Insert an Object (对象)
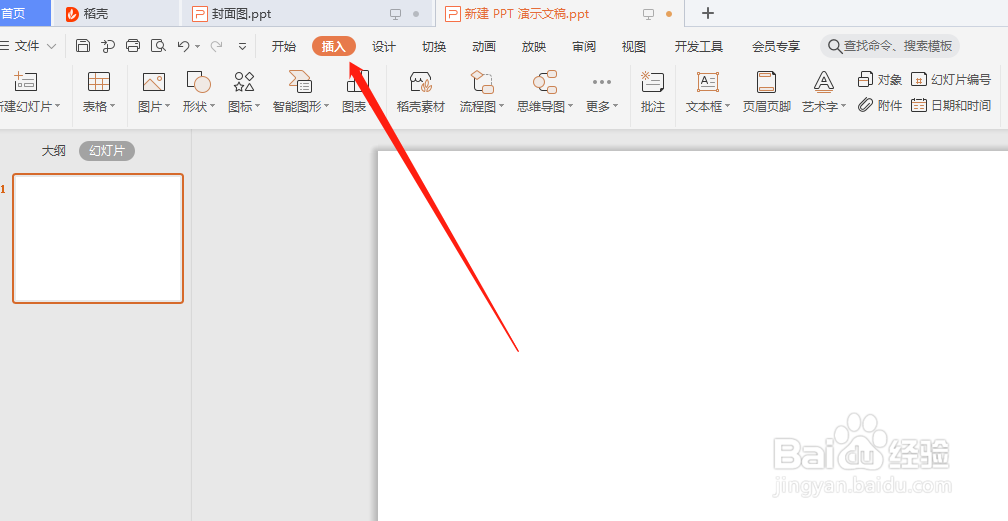Viewport: 1008px width, 521px height. (x=880, y=80)
